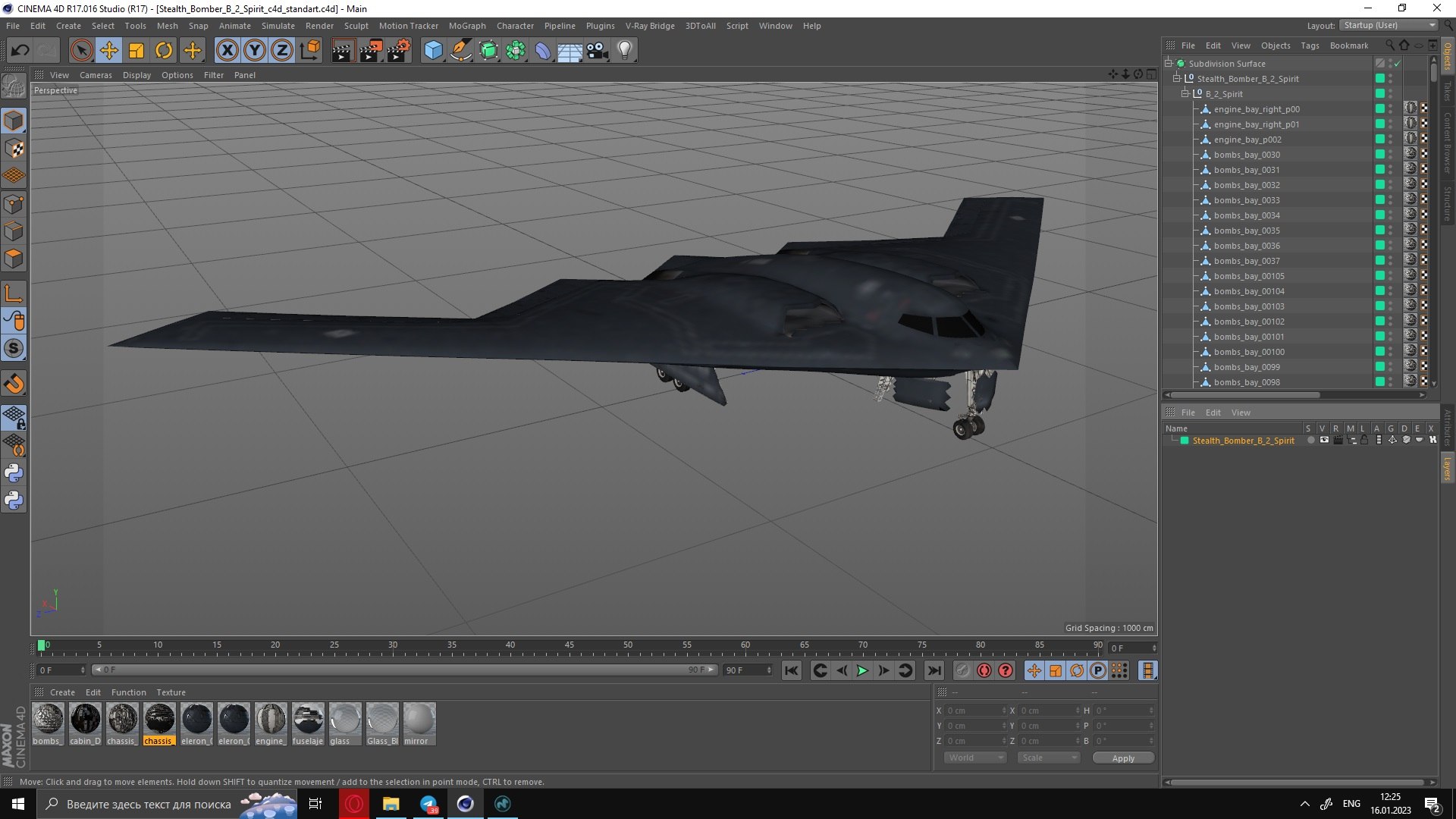Open File Explorer from taskbar
This screenshot has width=1456, height=819.
pyautogui.click(x=391, y=804)
